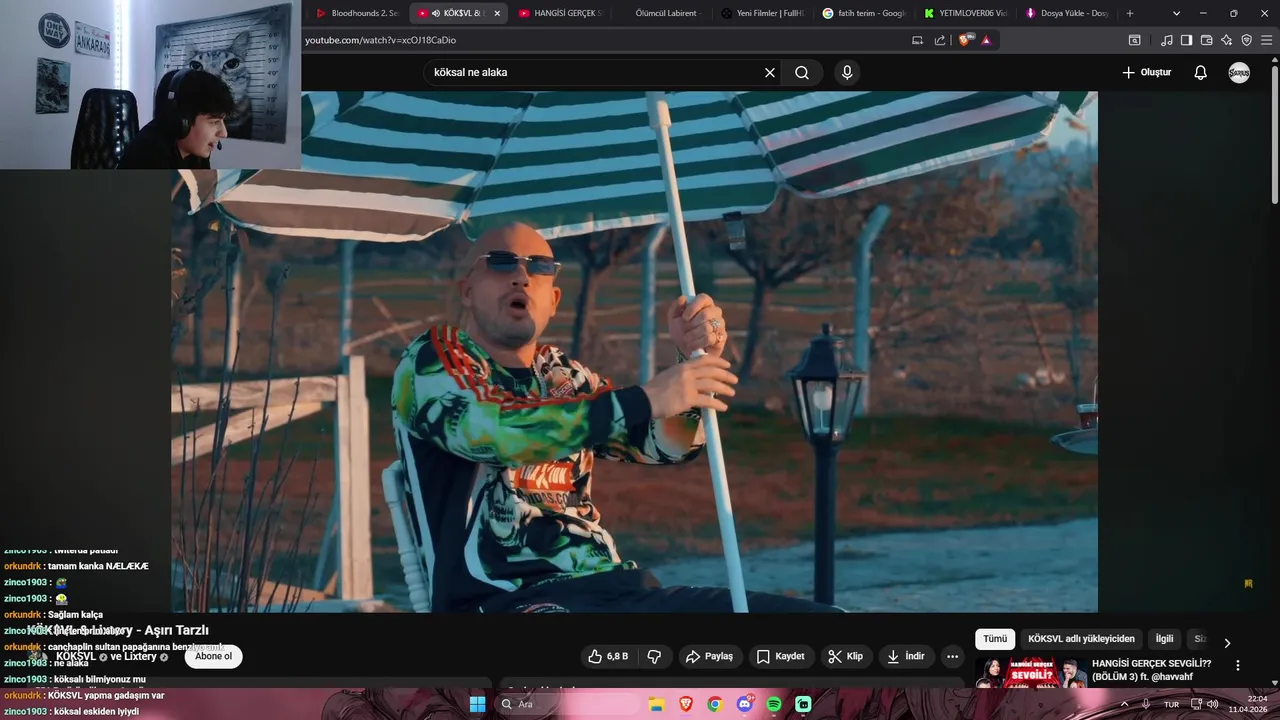Viewport: 1280px width, 720px height.
Task: Expand hidden system tray icons chevron
Action: click(x=1124, y=704)
